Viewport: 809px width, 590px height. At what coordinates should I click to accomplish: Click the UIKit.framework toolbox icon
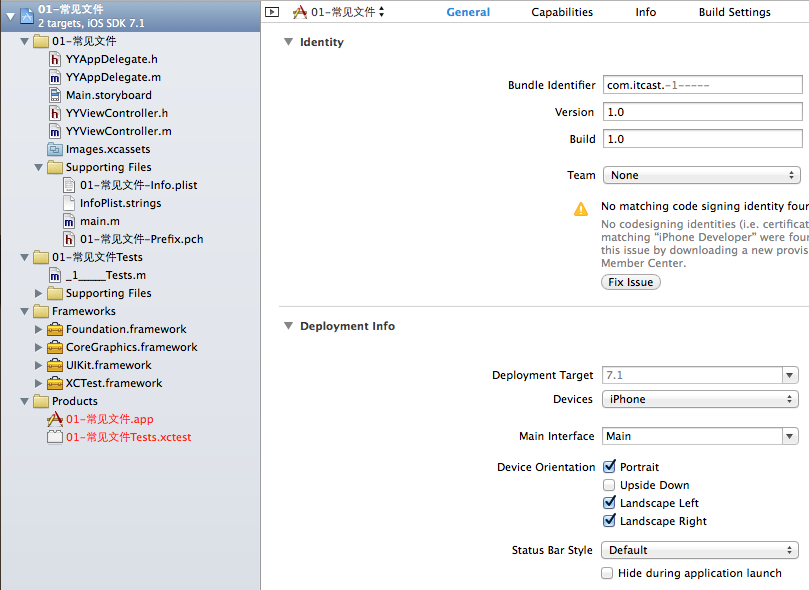(55, 365)
